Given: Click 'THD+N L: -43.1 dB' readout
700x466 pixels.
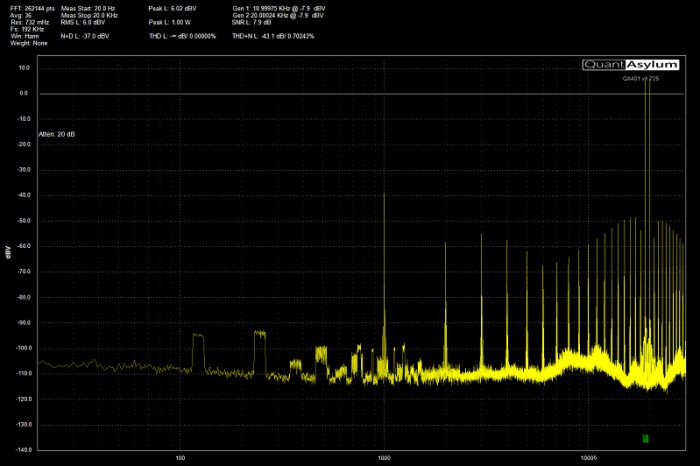Looking at the screenshot, I should tap(273, 36).
